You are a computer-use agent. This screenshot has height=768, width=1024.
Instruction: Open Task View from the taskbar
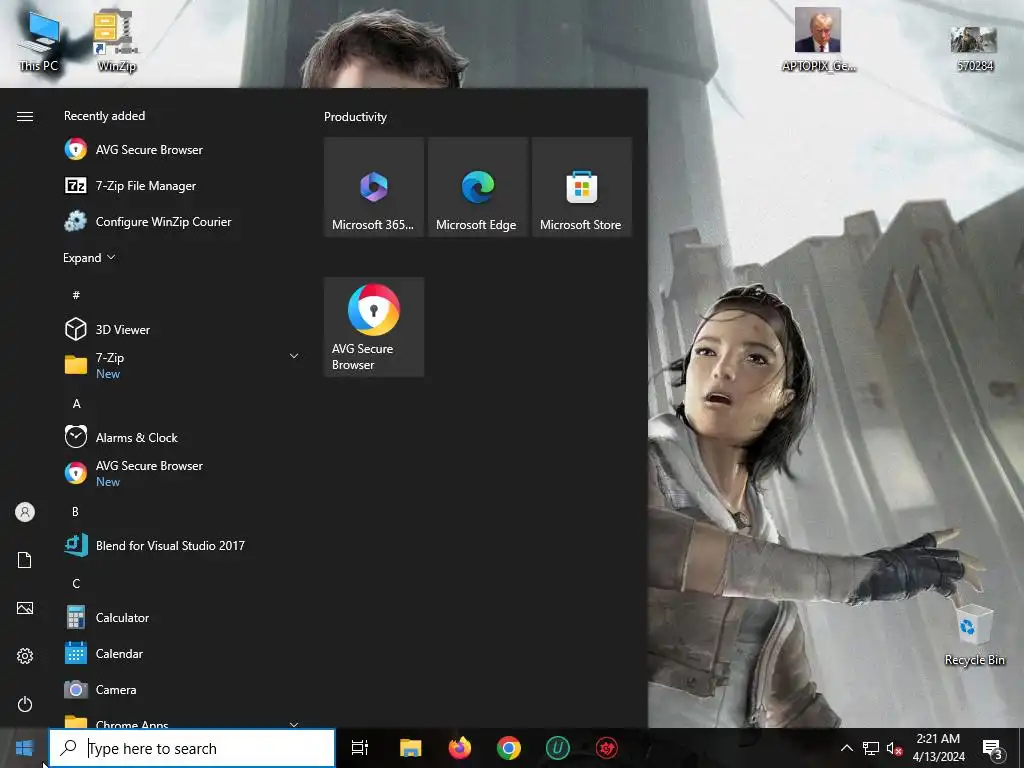360,748
